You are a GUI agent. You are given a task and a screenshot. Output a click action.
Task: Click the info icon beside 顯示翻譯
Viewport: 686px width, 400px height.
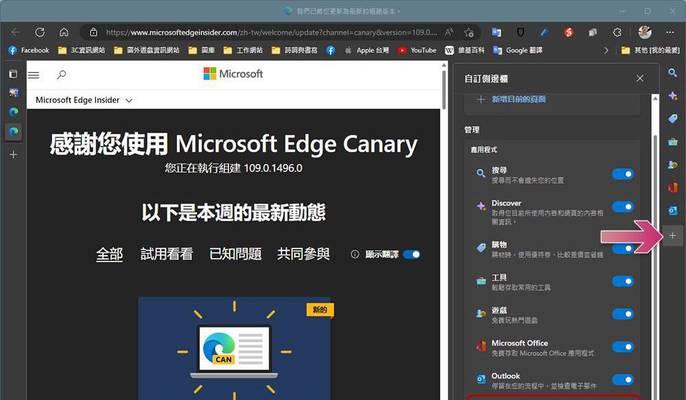(x=355, y=254)
